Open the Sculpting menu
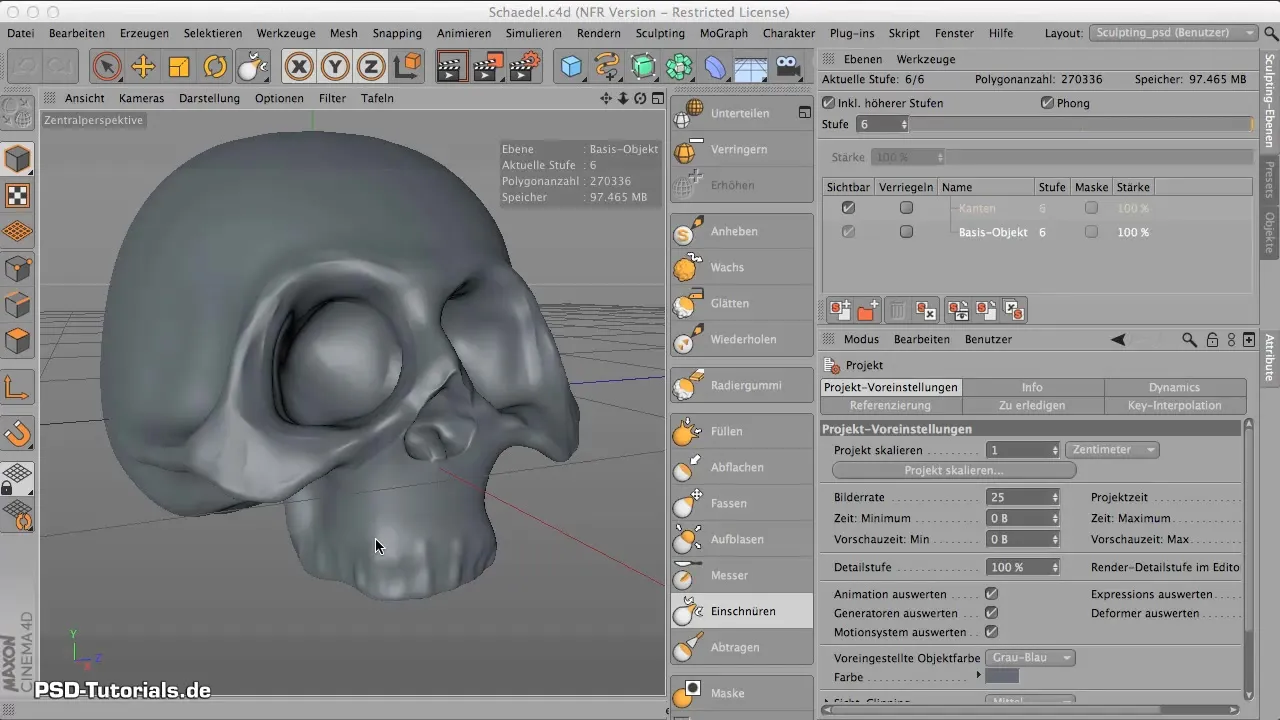Screen dimensions: 1280x720 tap(660, 33)
